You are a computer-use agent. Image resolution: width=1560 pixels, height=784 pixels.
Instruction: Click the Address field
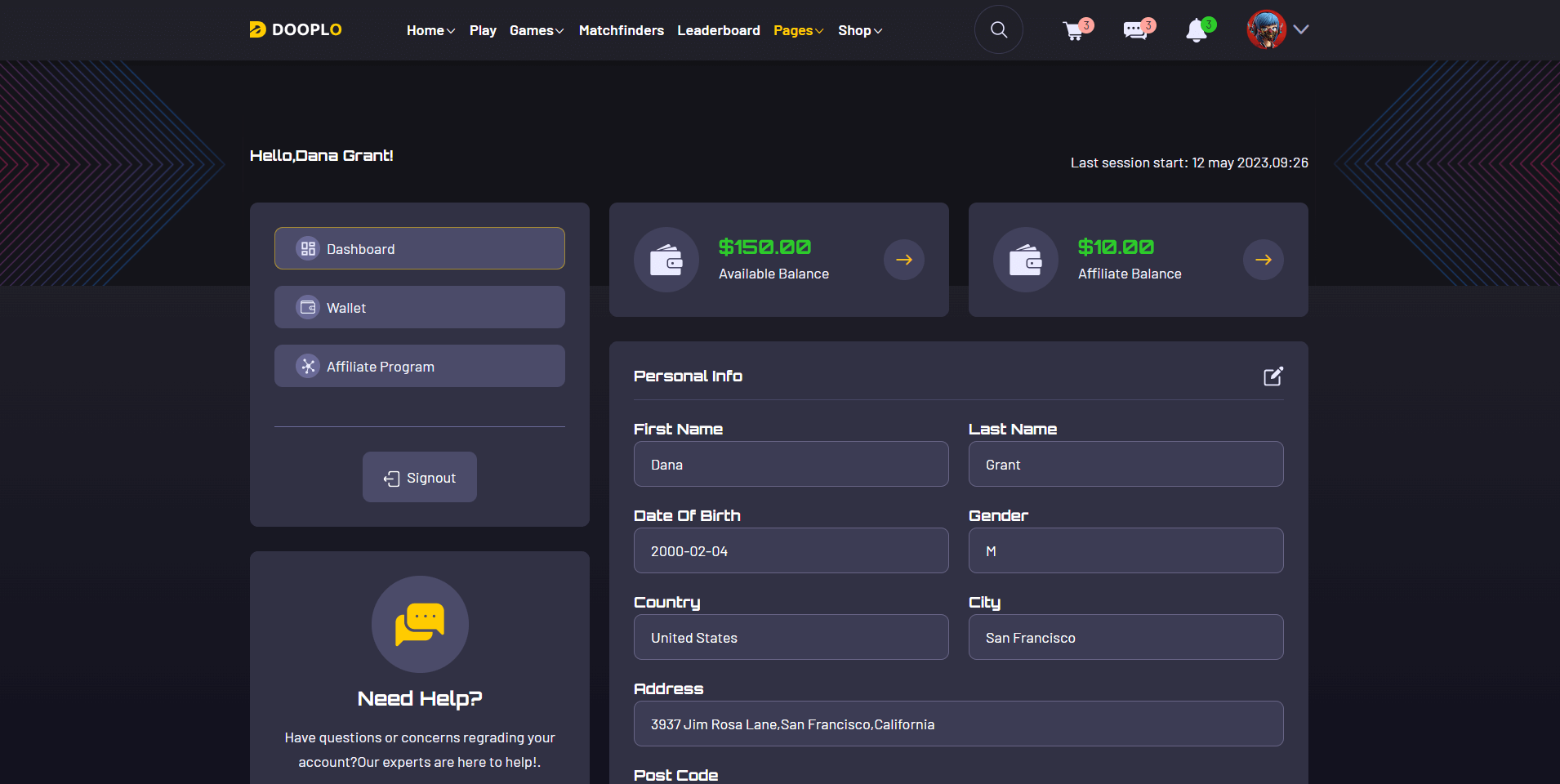pos(959,724)
